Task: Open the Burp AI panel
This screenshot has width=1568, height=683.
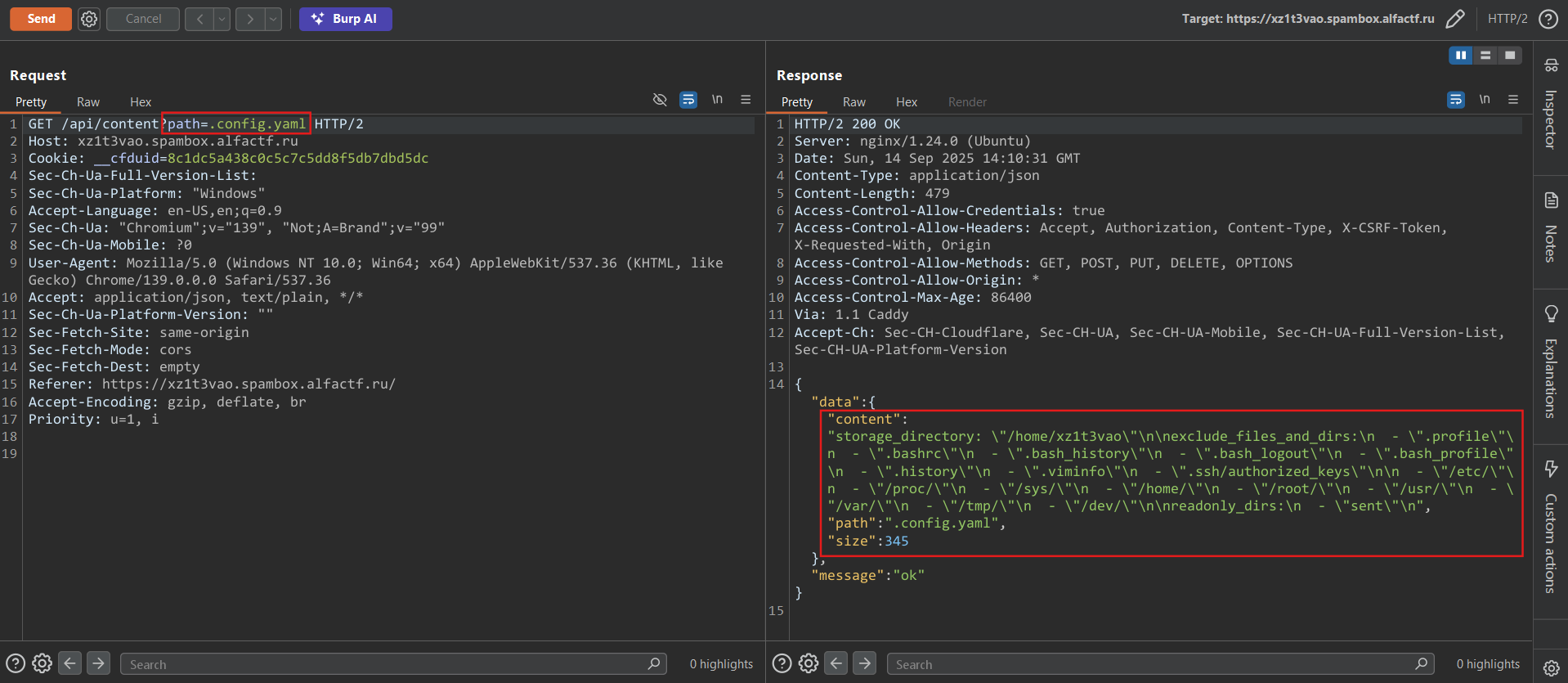Action: click(345, 19)
